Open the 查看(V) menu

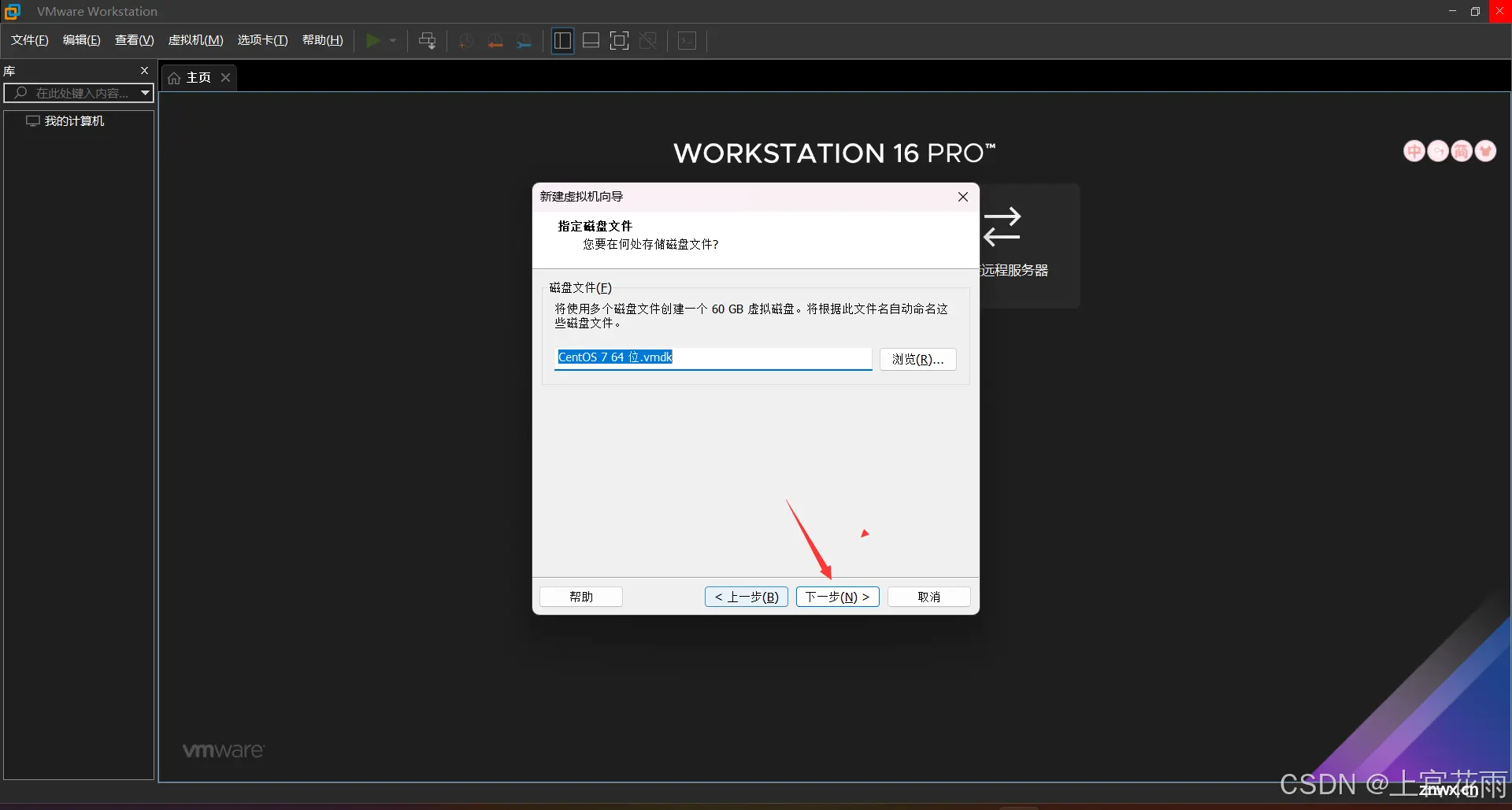tap(135, 40)
